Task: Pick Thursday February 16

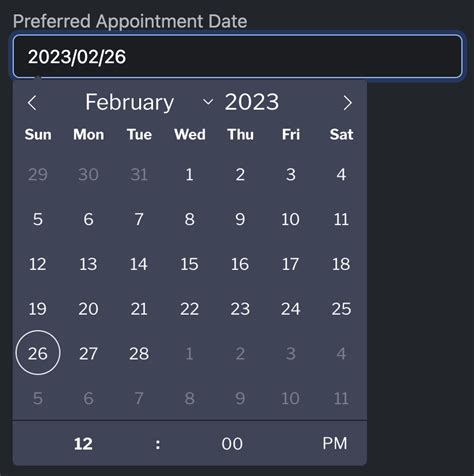Action: coord(240,264)
